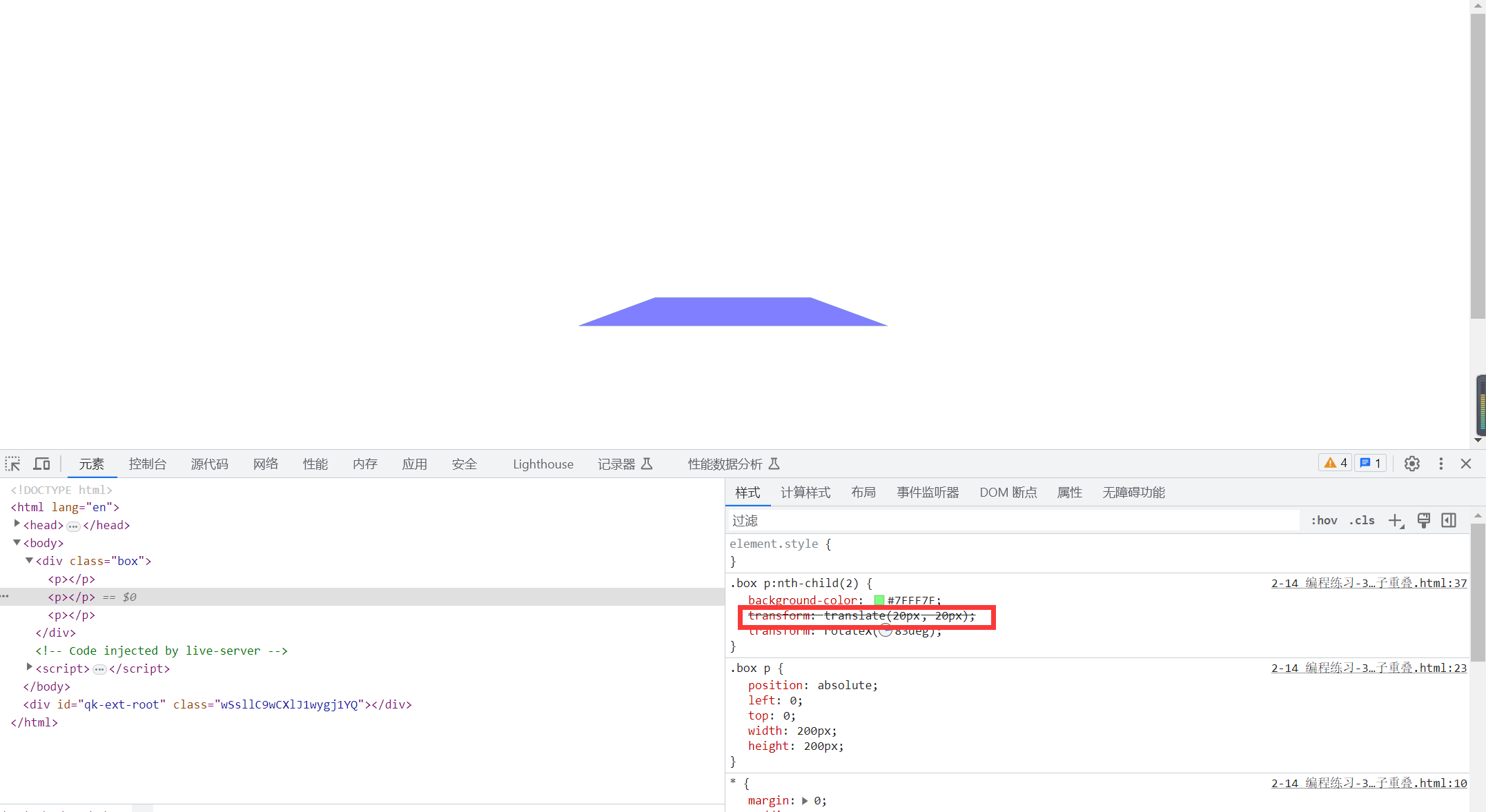Image resolution: width=1486 pixels, height=812 pixels.
Task: Open the #7FFF7F color swatch picker
Action: 879,600
